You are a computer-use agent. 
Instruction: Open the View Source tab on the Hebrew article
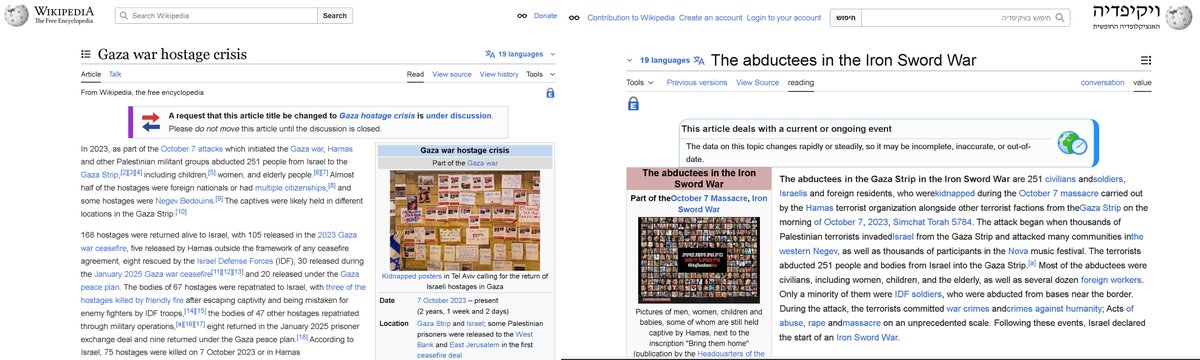coord(758,82)
